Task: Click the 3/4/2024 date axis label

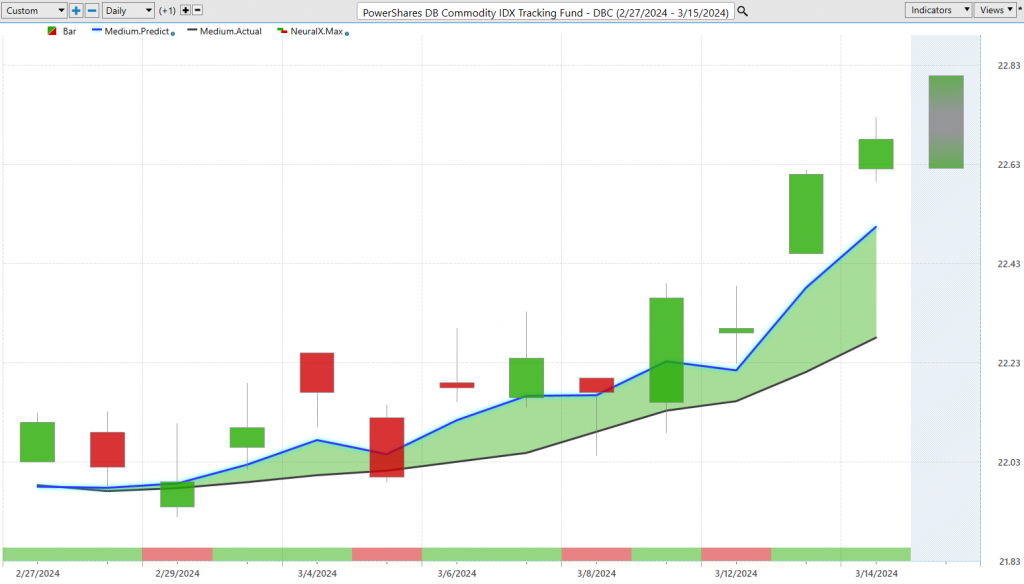Action: pos(317,574)
